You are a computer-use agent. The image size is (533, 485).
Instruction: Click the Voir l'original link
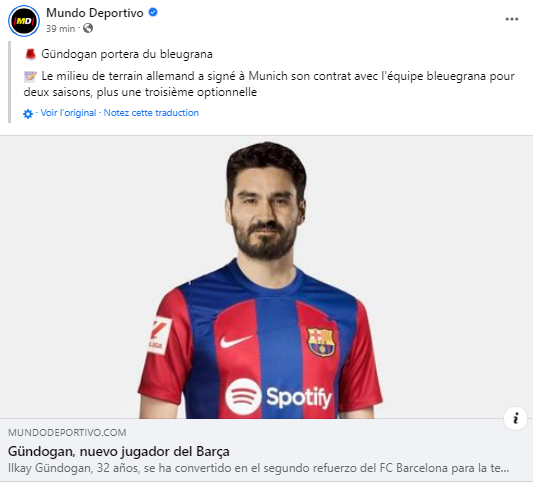click(68, 113)
